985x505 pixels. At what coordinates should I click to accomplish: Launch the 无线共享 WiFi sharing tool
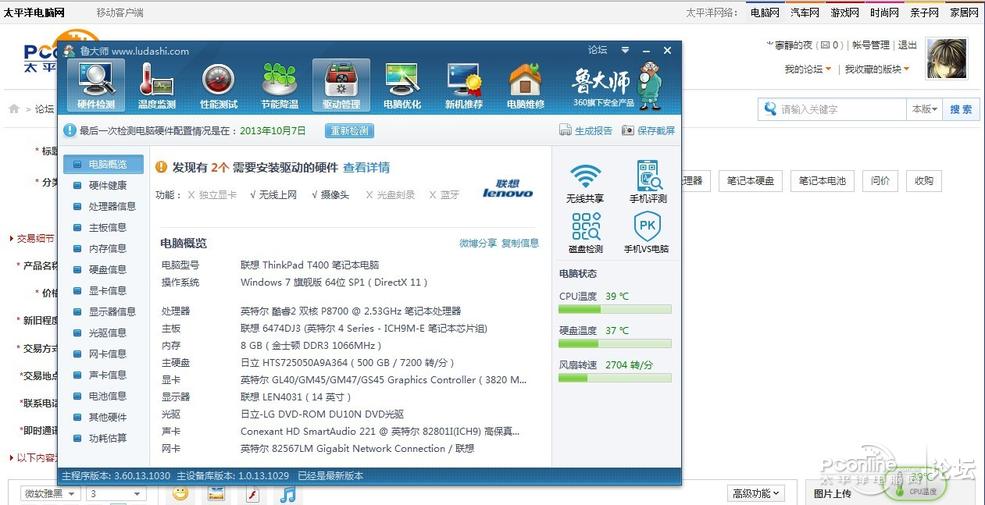point(585,183)
